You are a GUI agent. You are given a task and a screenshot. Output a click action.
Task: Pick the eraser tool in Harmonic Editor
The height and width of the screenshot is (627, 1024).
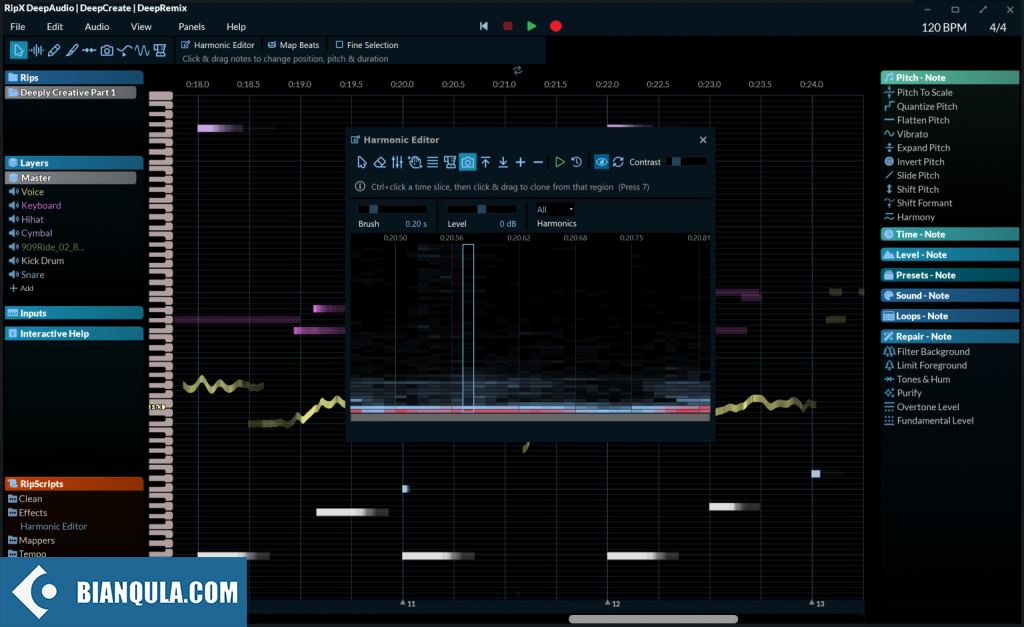(379, 162)
